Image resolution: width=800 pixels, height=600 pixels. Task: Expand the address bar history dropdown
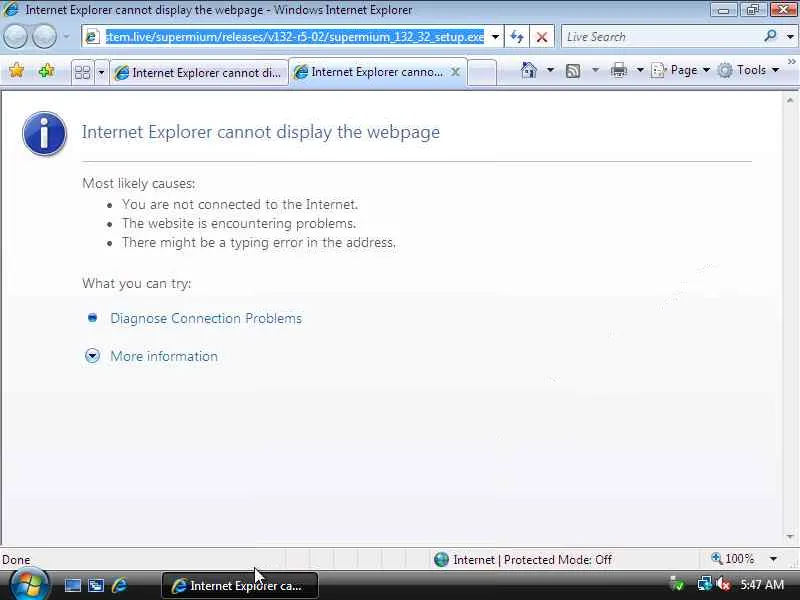[495, 37]
